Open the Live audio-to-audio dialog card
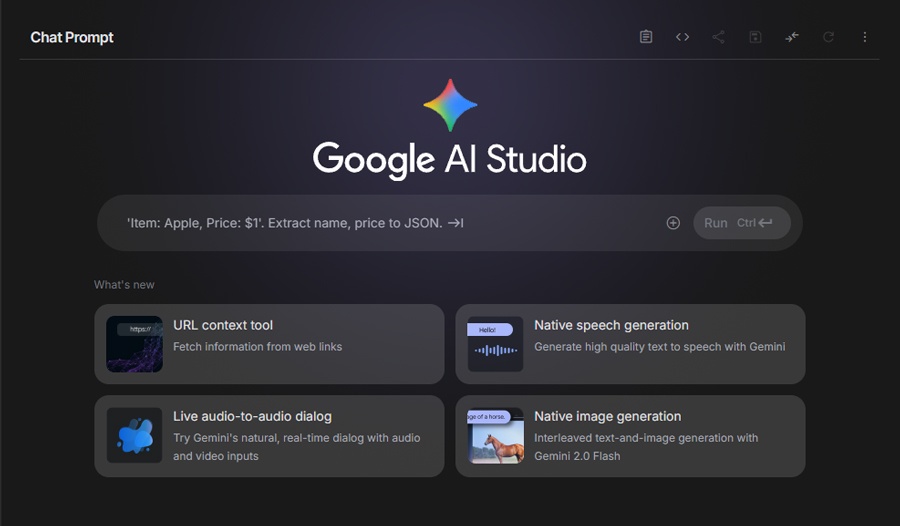Viewport: 900px width, 526px height. click(x=269, y=436)
